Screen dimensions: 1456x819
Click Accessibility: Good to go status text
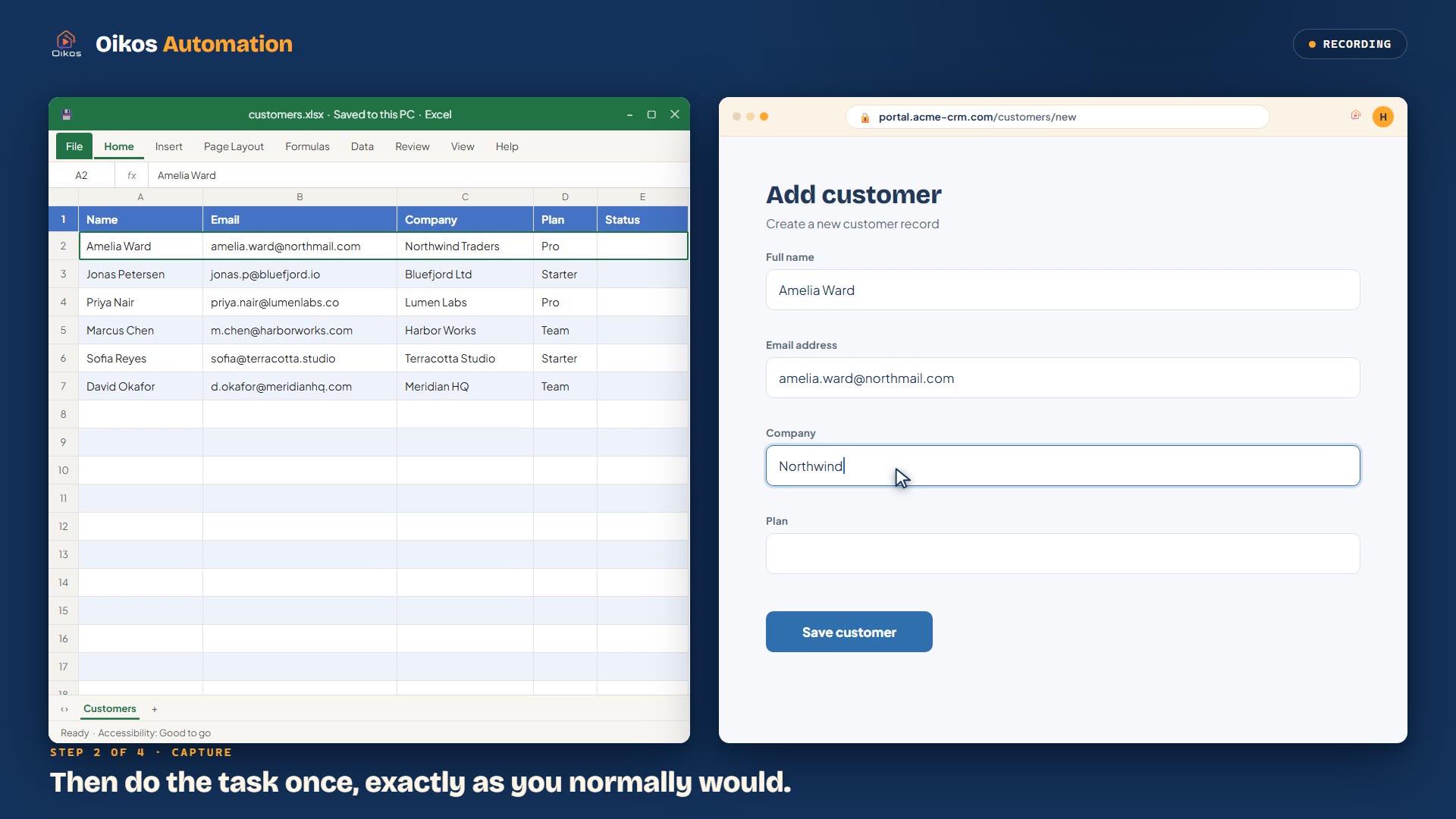154,733
